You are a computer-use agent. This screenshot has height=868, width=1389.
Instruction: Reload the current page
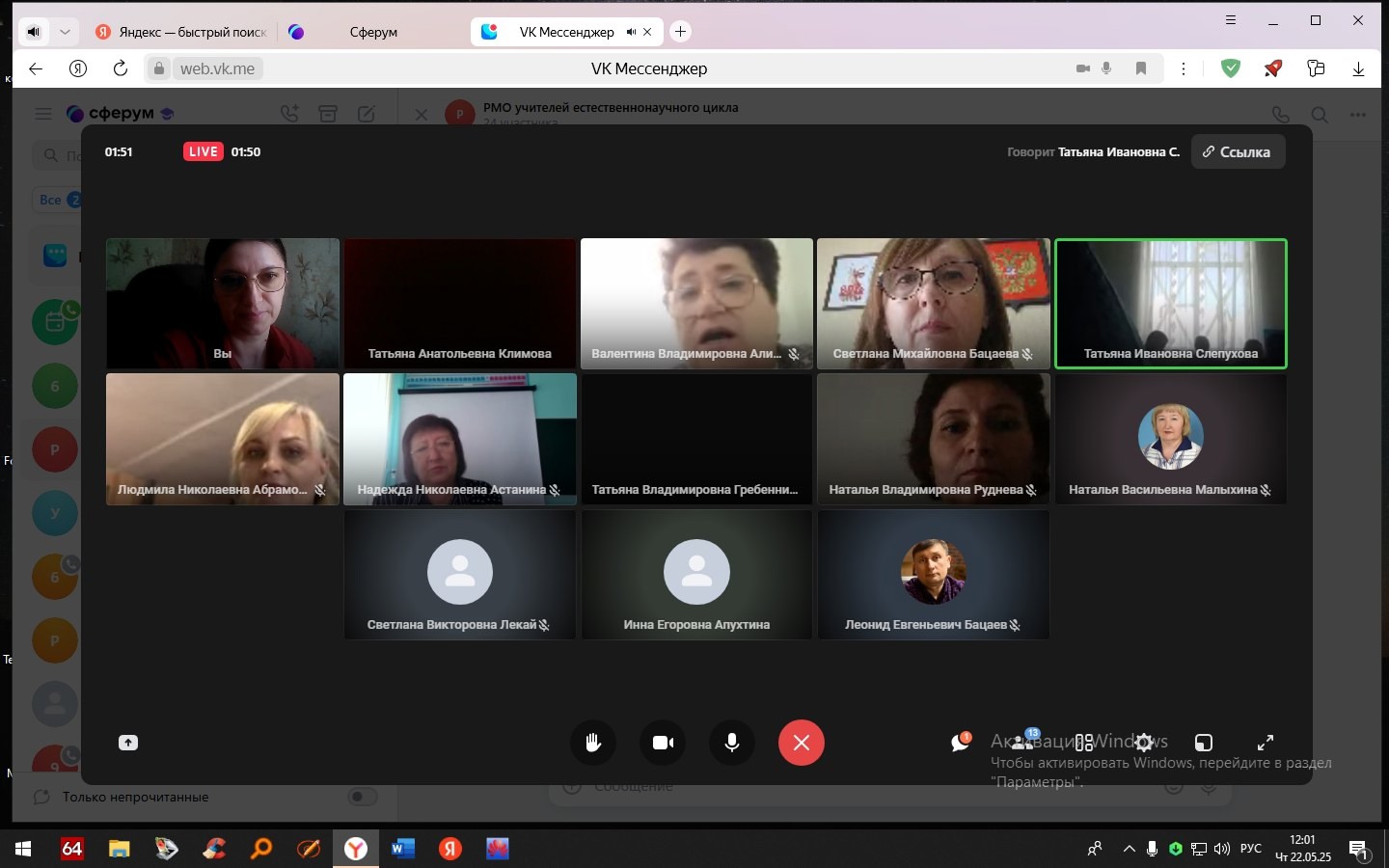121,68
